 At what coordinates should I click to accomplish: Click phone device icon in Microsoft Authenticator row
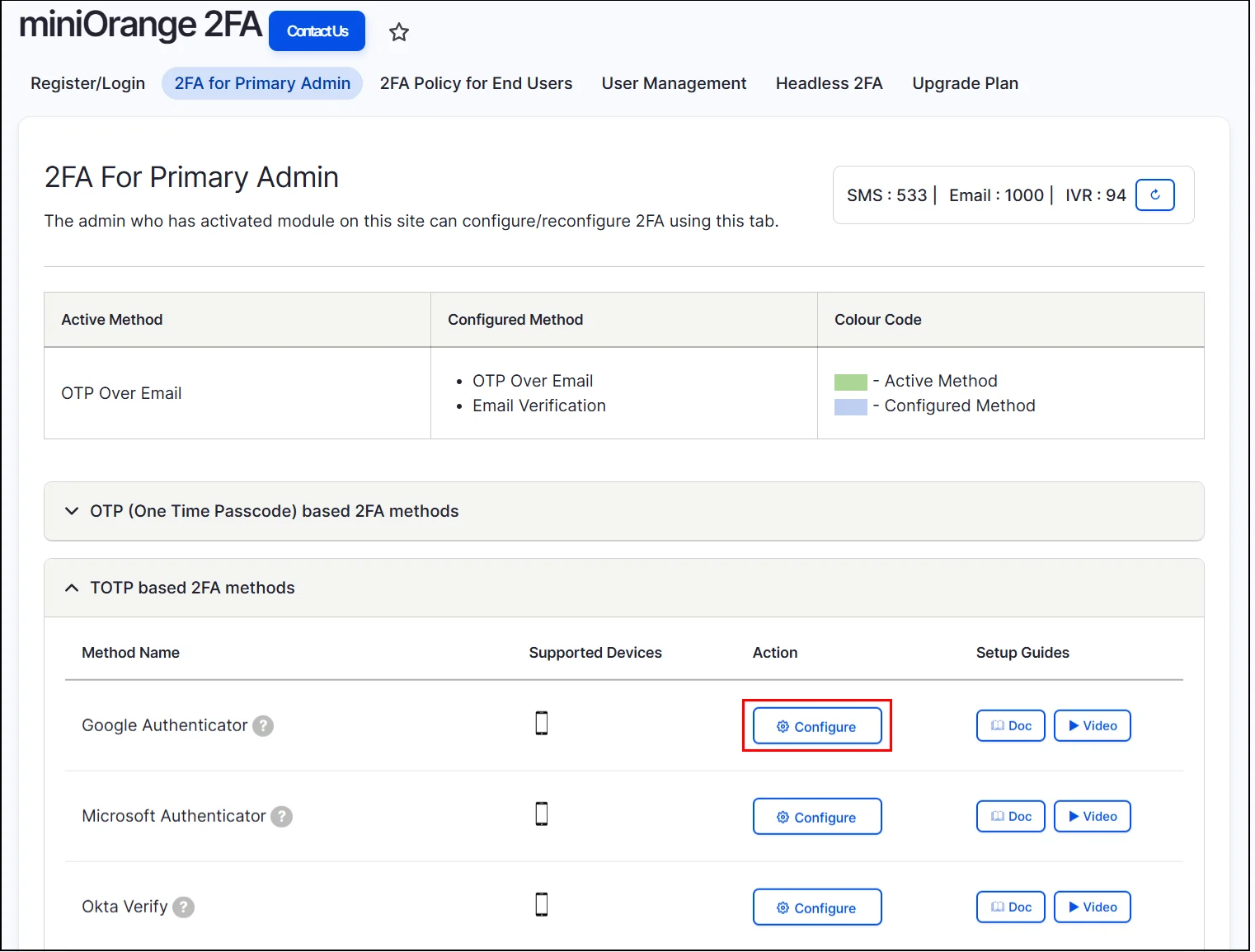(x=542, y=814)
